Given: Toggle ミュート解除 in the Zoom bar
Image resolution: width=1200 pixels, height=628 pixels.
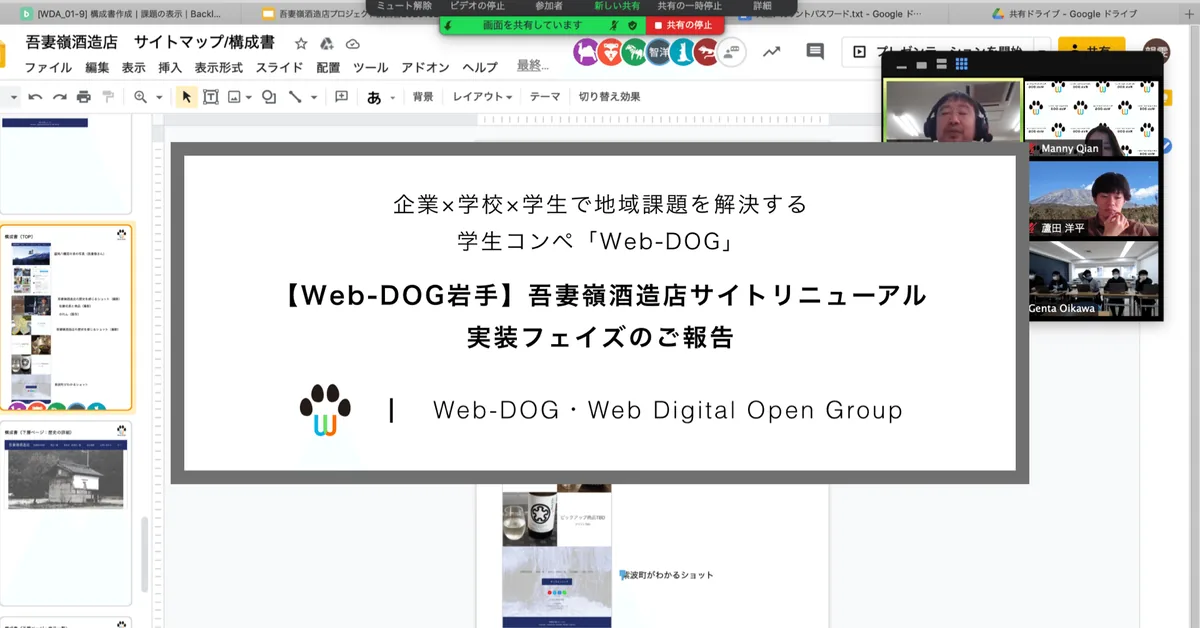Looking at the screenshot, I should coord(404,6).
